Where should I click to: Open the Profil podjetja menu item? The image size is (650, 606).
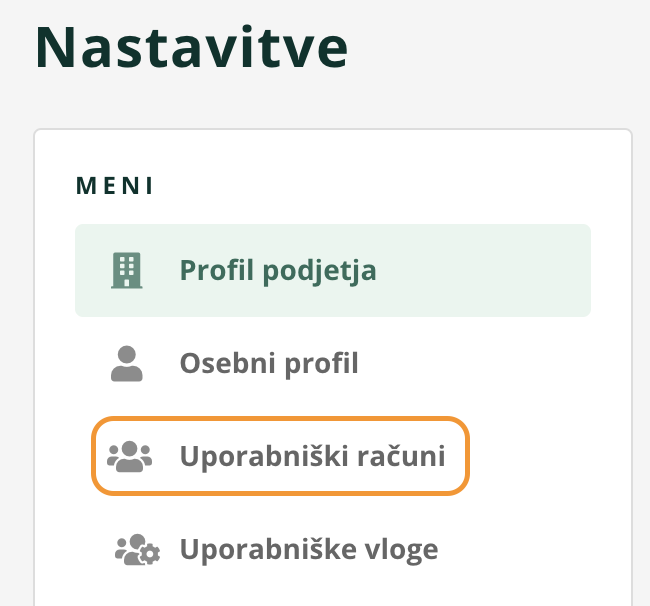[333, 270]
